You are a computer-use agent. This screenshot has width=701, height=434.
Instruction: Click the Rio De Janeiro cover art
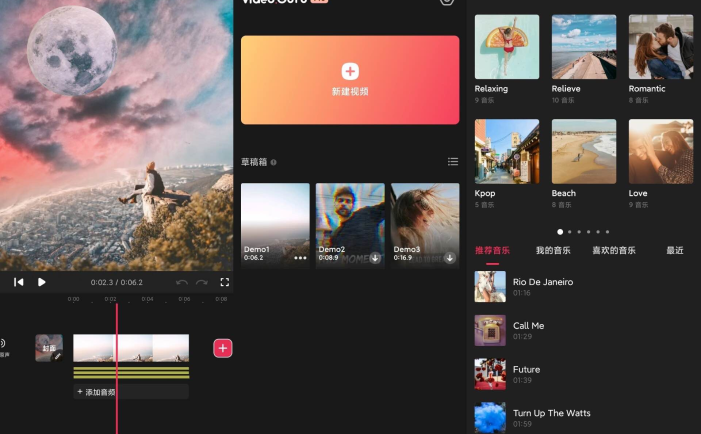point(490,287)
